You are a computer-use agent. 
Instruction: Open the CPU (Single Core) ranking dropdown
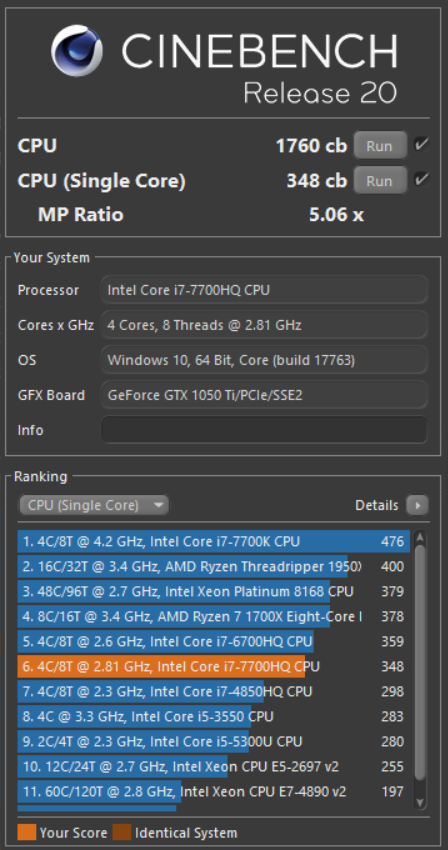pos(94,505)
